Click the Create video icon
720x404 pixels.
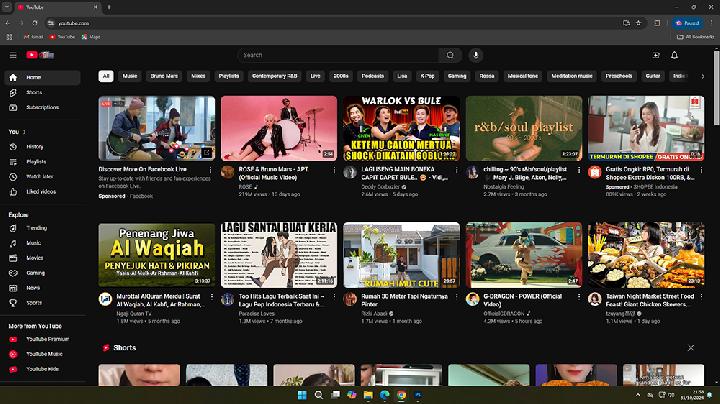(655, 55)
